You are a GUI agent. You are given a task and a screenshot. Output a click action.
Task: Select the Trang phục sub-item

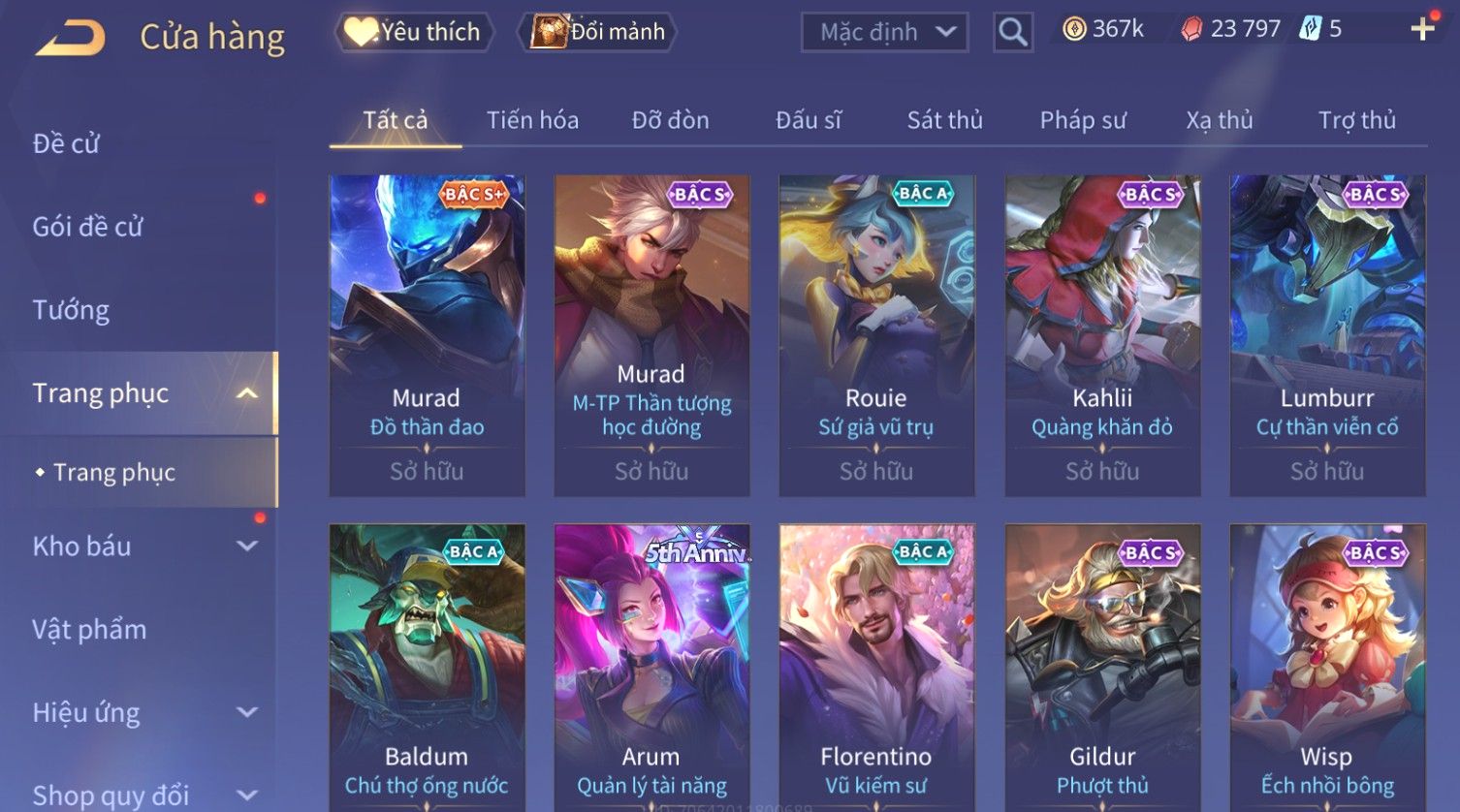coord(114,472)
